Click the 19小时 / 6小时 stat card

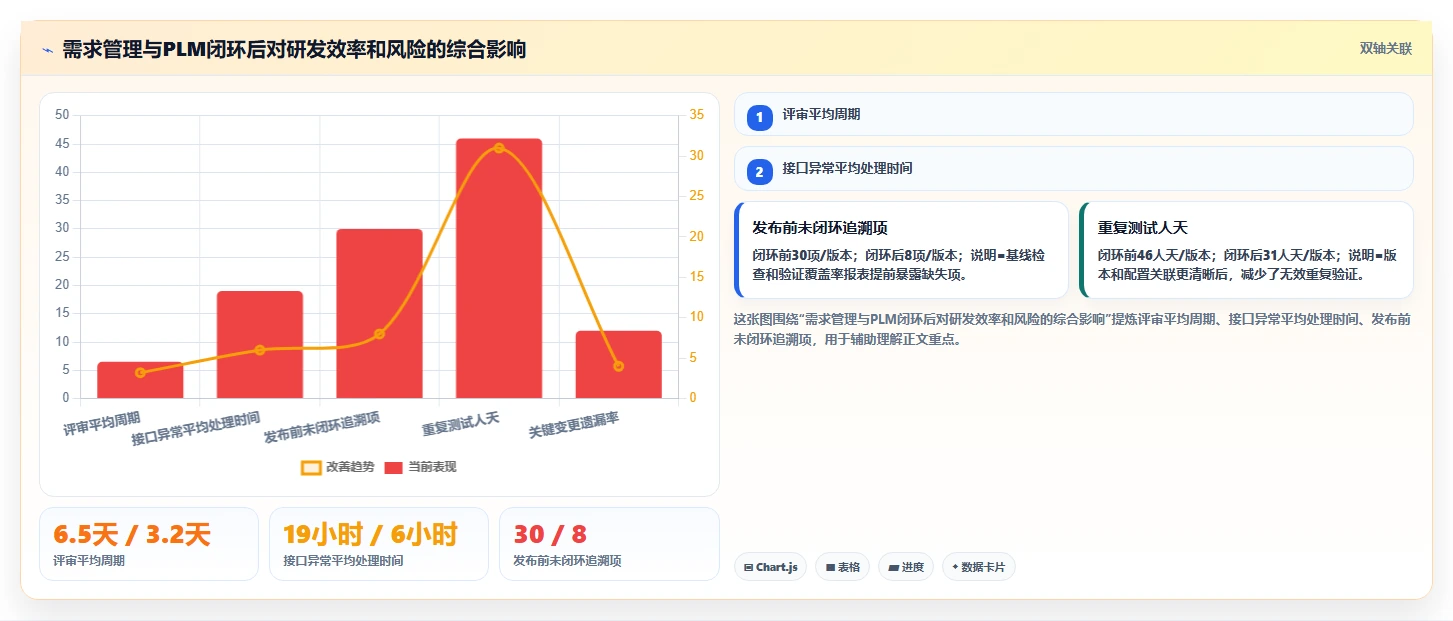point(379,544)
